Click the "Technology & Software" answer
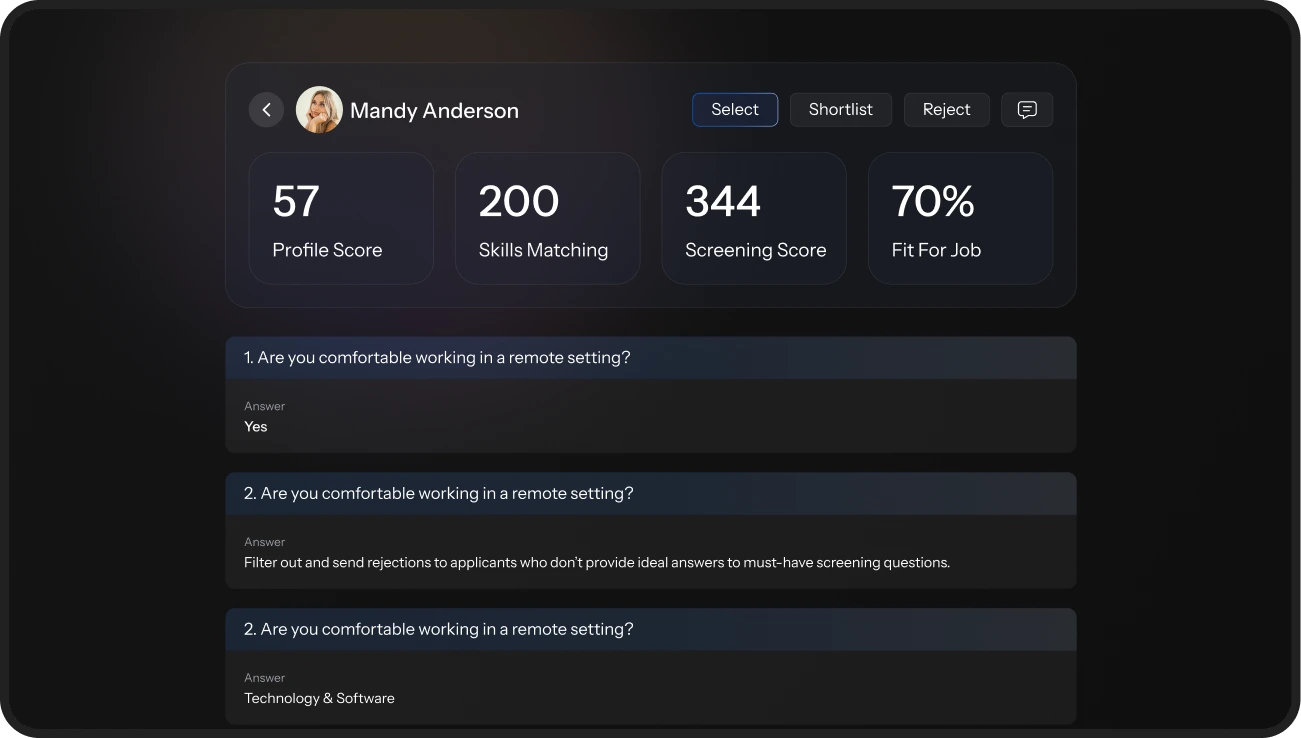The height and width of the screenshot is (738, 1301). 319,699
